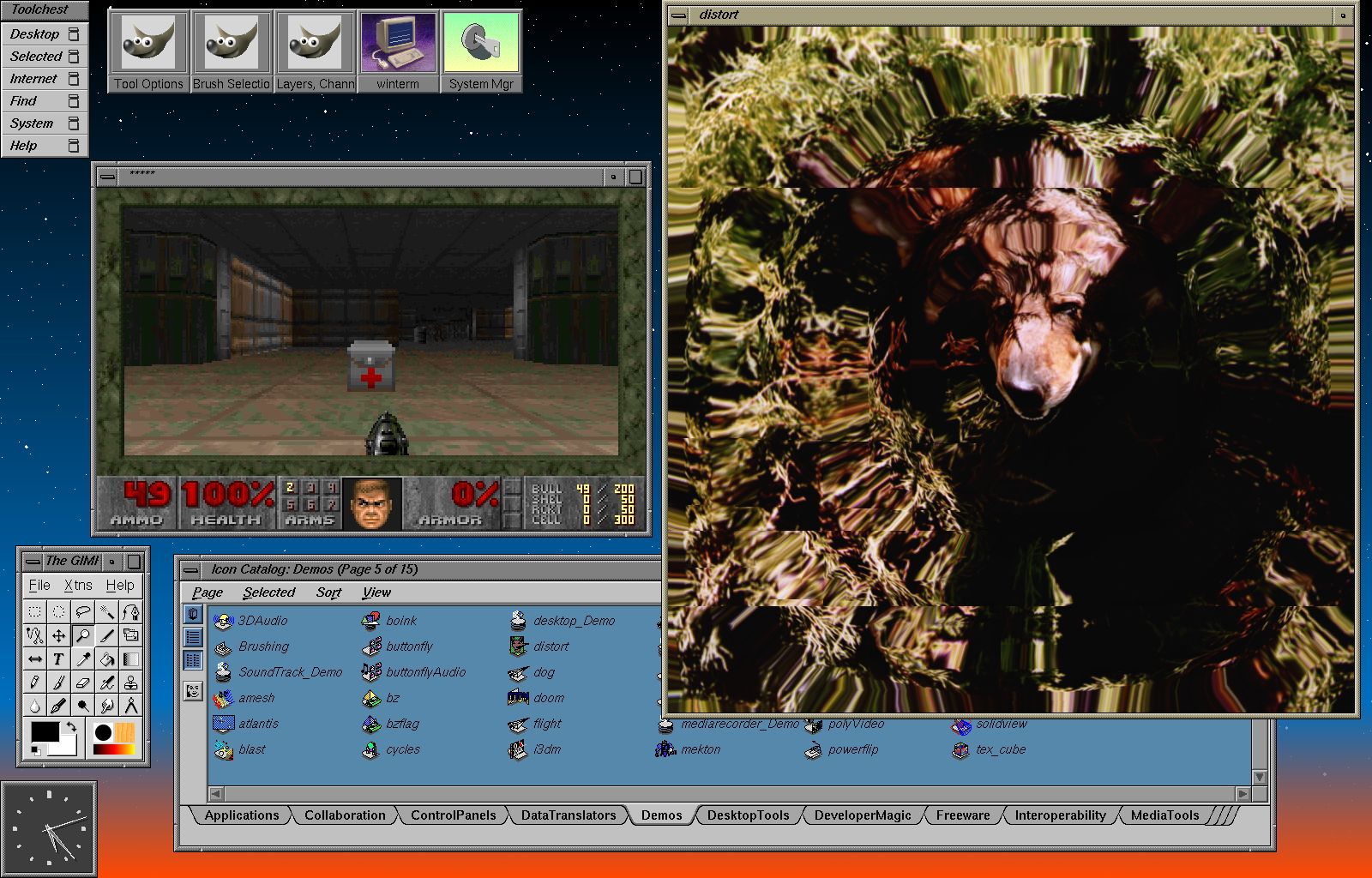Select the Measure compass tool
This screenshot has height=878, width=1372.
tap(130, 706)
